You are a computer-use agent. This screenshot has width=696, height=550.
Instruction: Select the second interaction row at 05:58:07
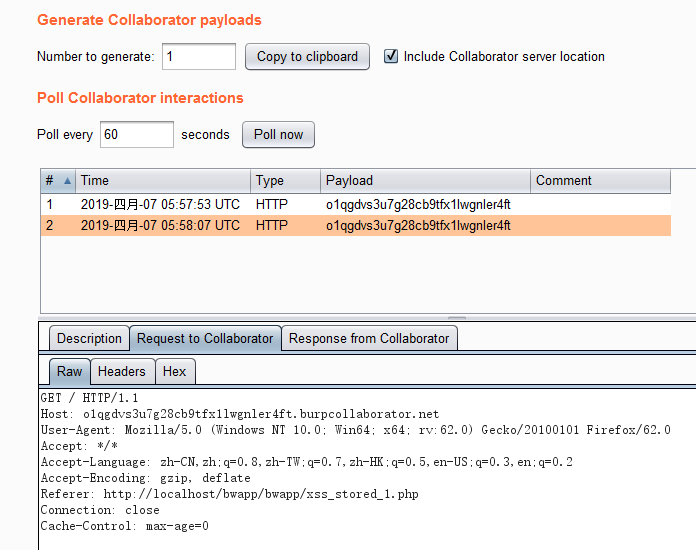click(300, 226)
